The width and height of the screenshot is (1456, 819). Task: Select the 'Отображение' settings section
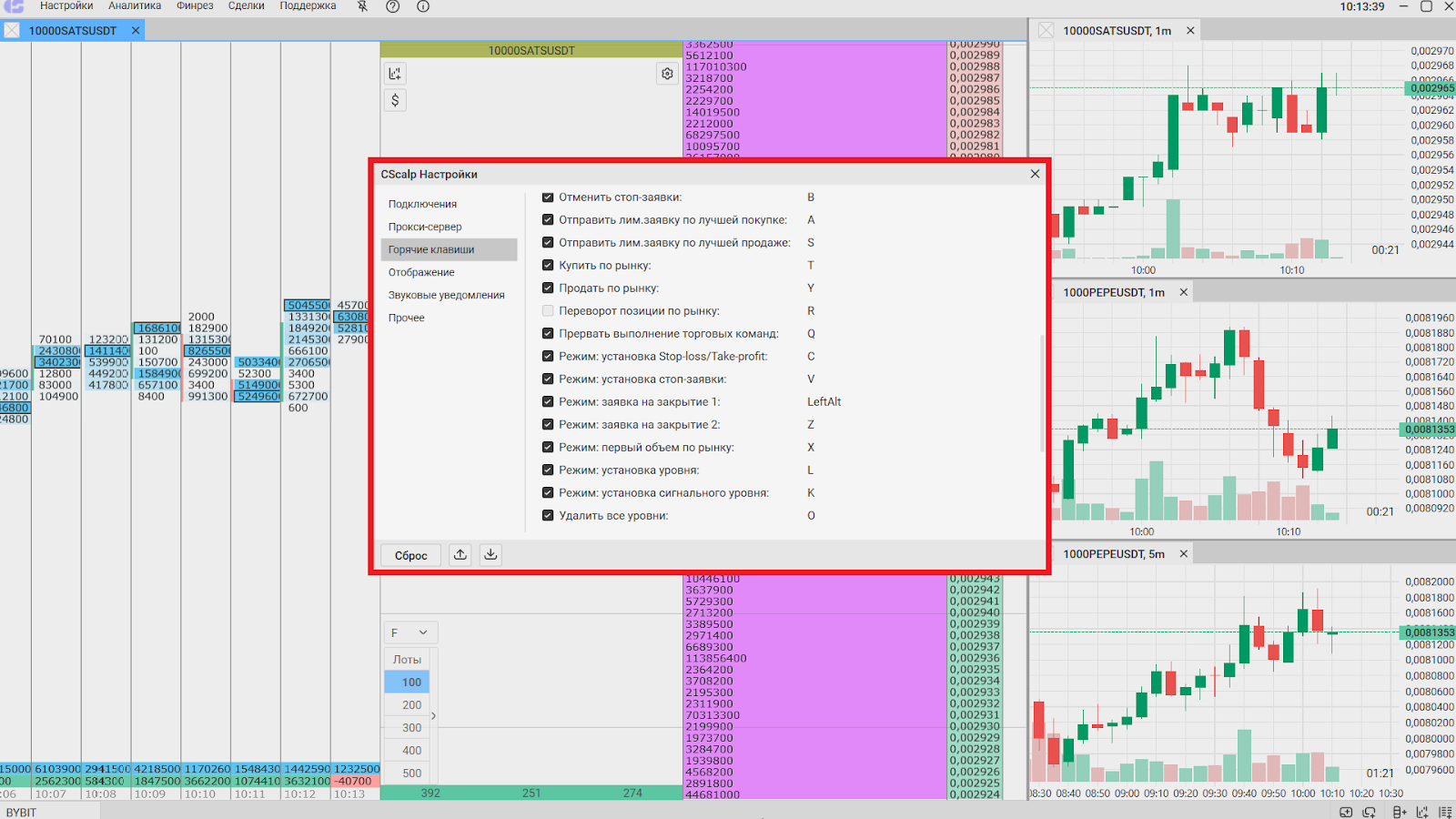[421, 272]
